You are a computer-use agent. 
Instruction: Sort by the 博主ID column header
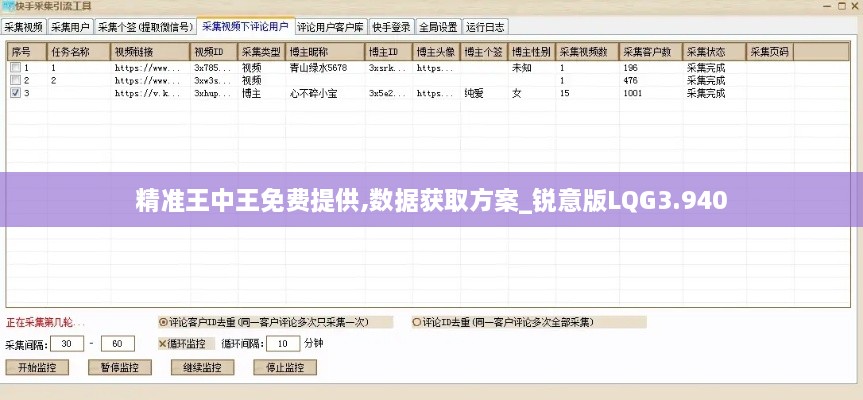(x=389, y=52)
